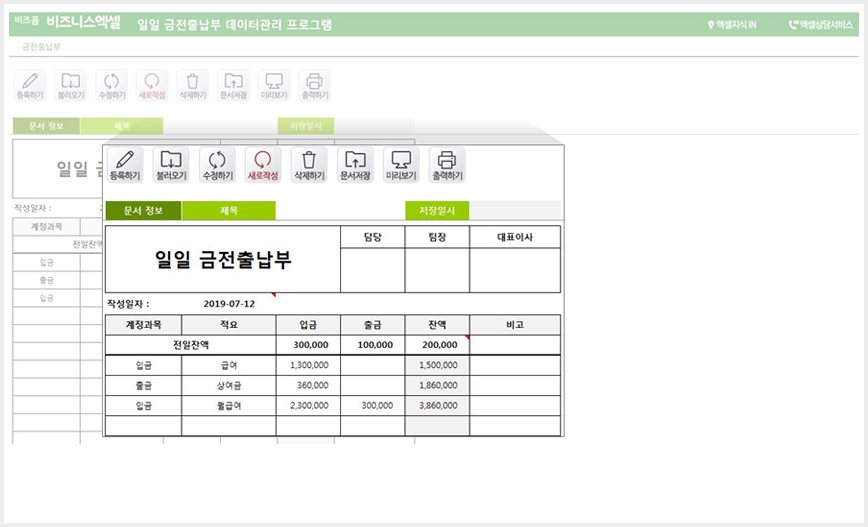Screen dimensions: 868x527
Task: Click the 200,000 balance cell
Action: [437, 345]
